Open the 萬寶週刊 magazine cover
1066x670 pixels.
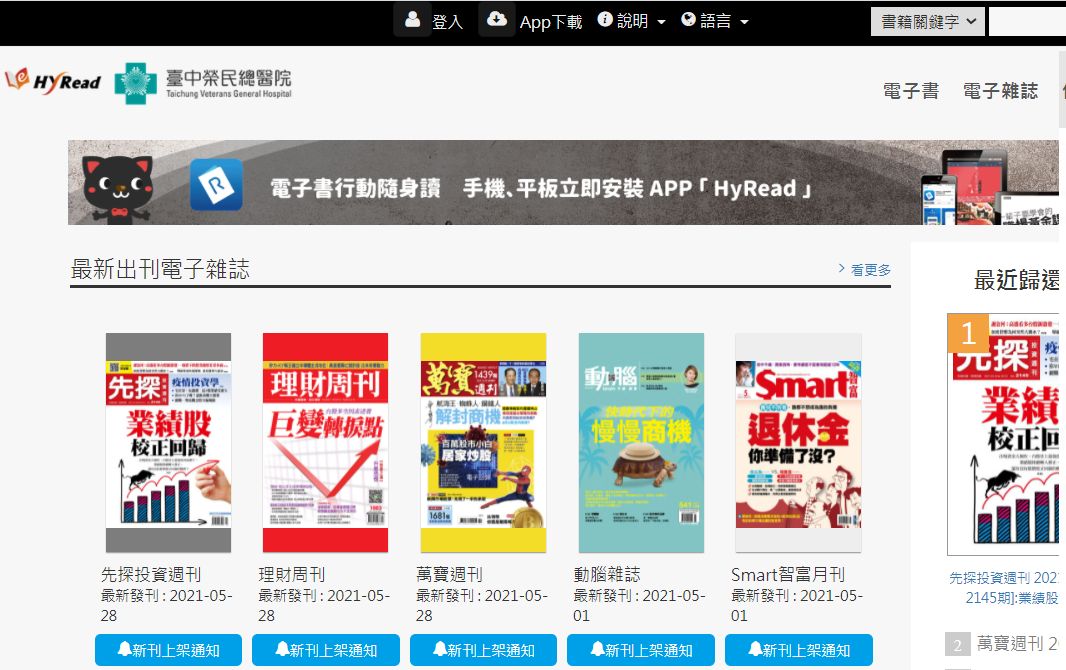pyautogui.click(x=483, y=443)
